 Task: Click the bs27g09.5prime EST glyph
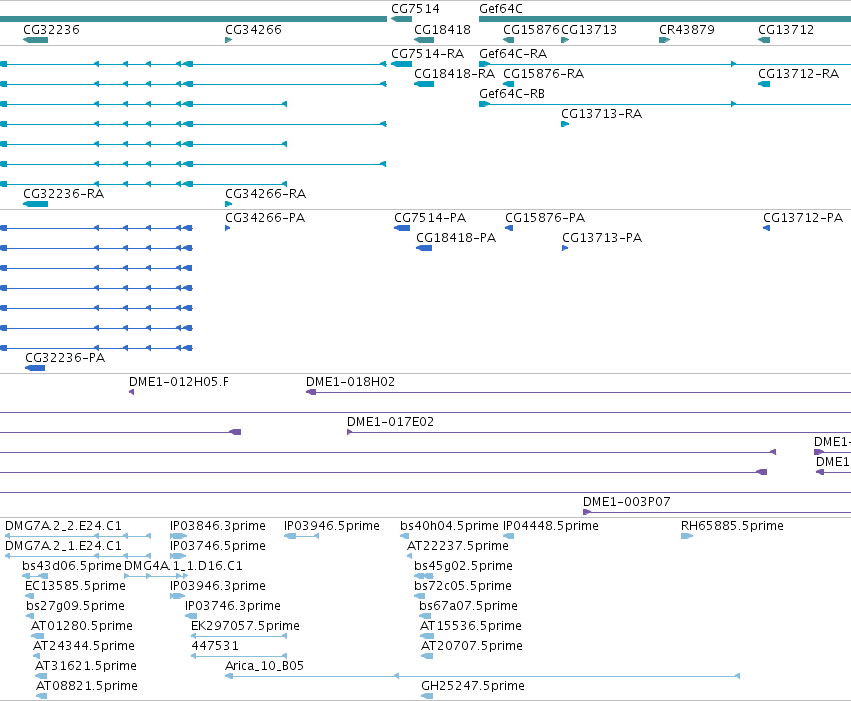(30, 616)
